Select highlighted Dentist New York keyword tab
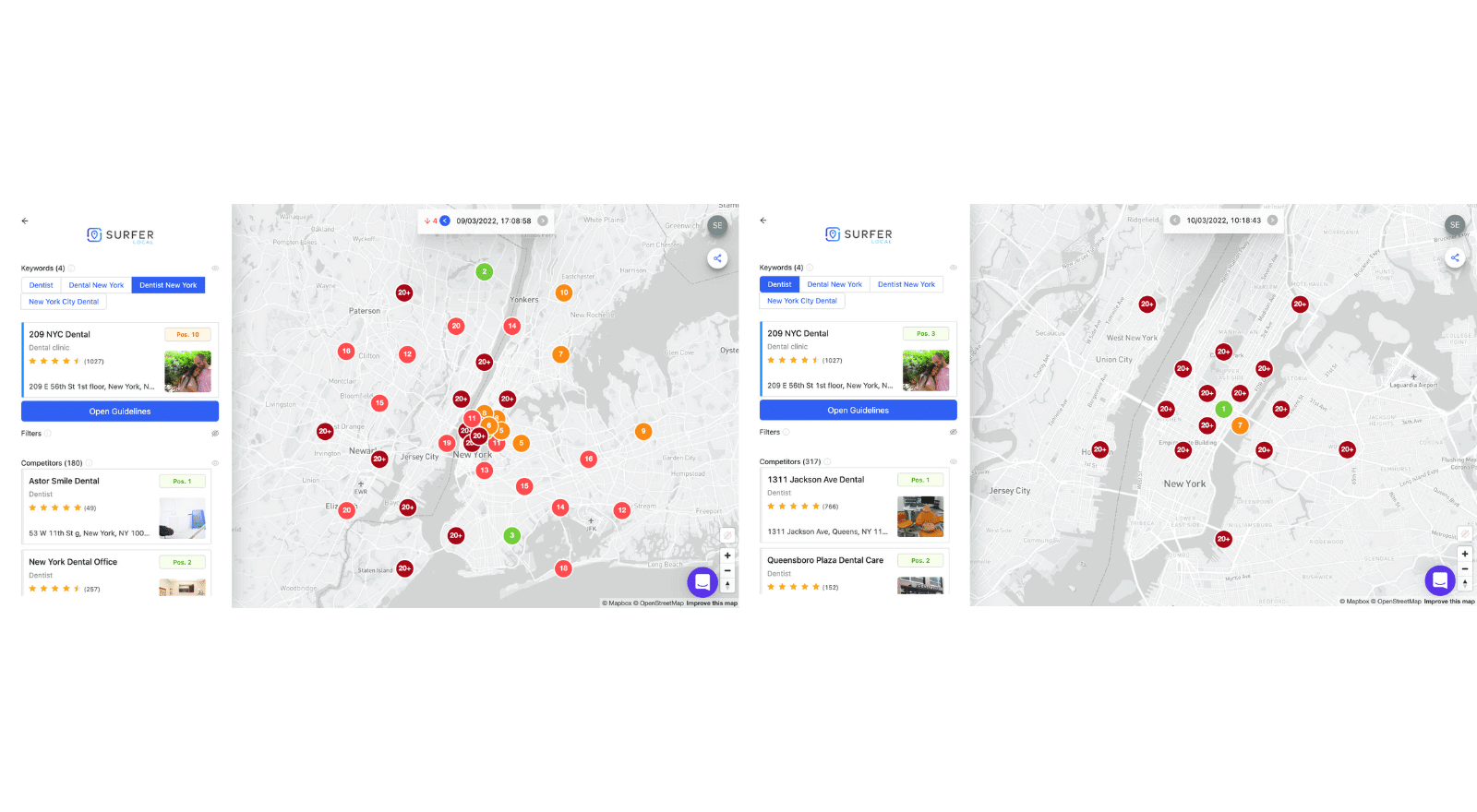 pyautogui.click(x=168, y=285)
